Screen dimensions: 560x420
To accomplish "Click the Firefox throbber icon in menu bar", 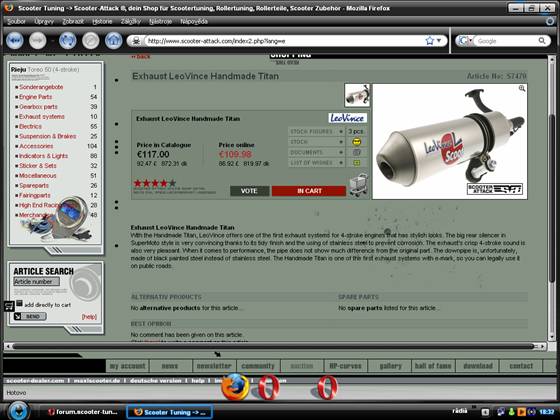I will 550,21.
